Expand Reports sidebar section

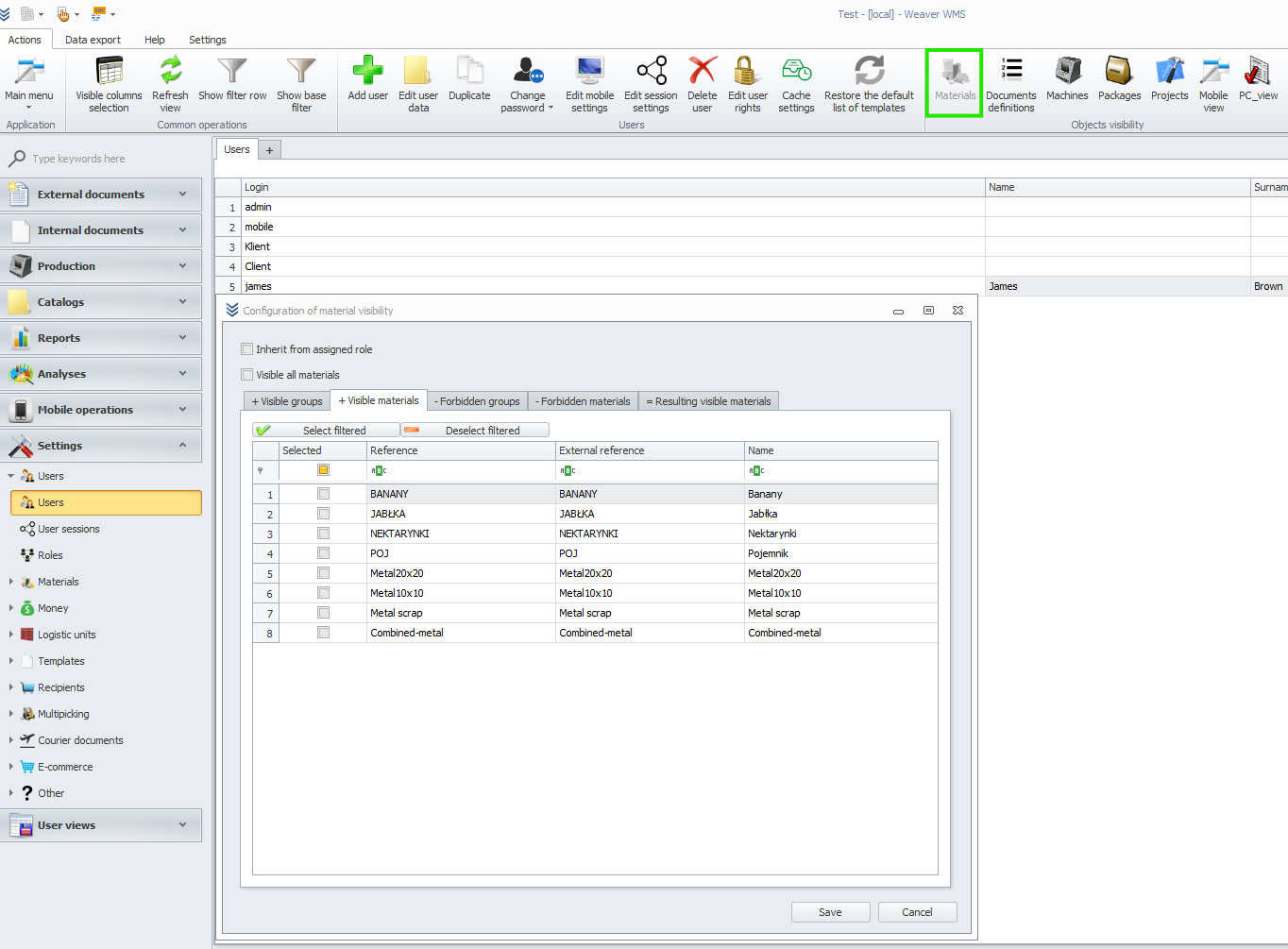point(101,338)
